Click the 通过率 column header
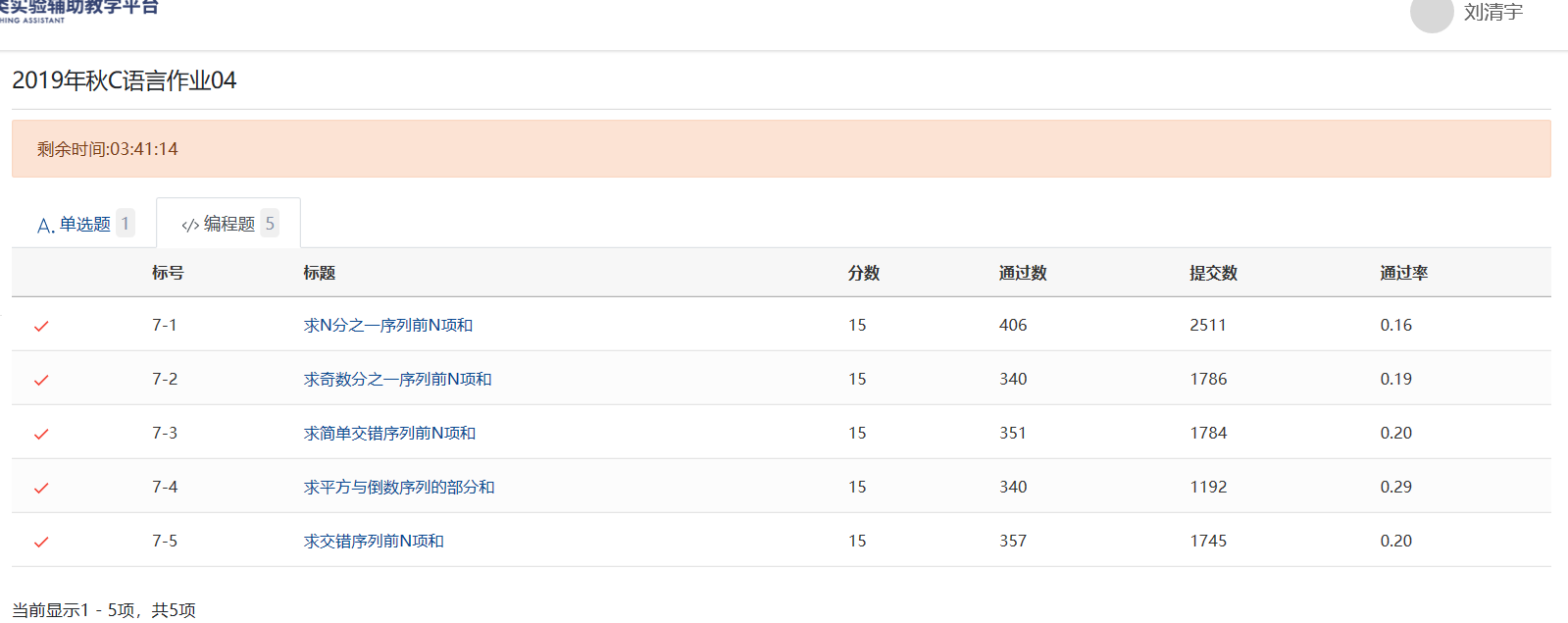Viewport: 1568px width, 623px height. click(x=1403, y=273)
